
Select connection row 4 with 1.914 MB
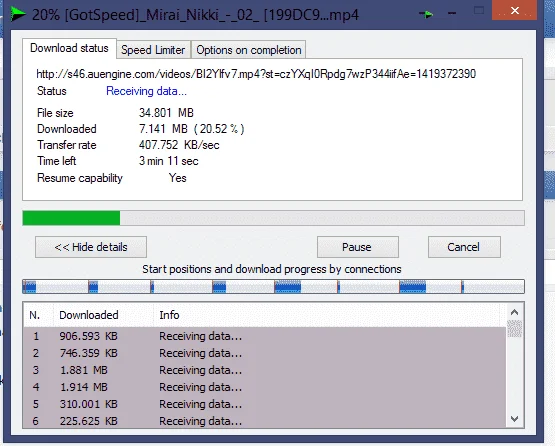(x=265, y=387)
